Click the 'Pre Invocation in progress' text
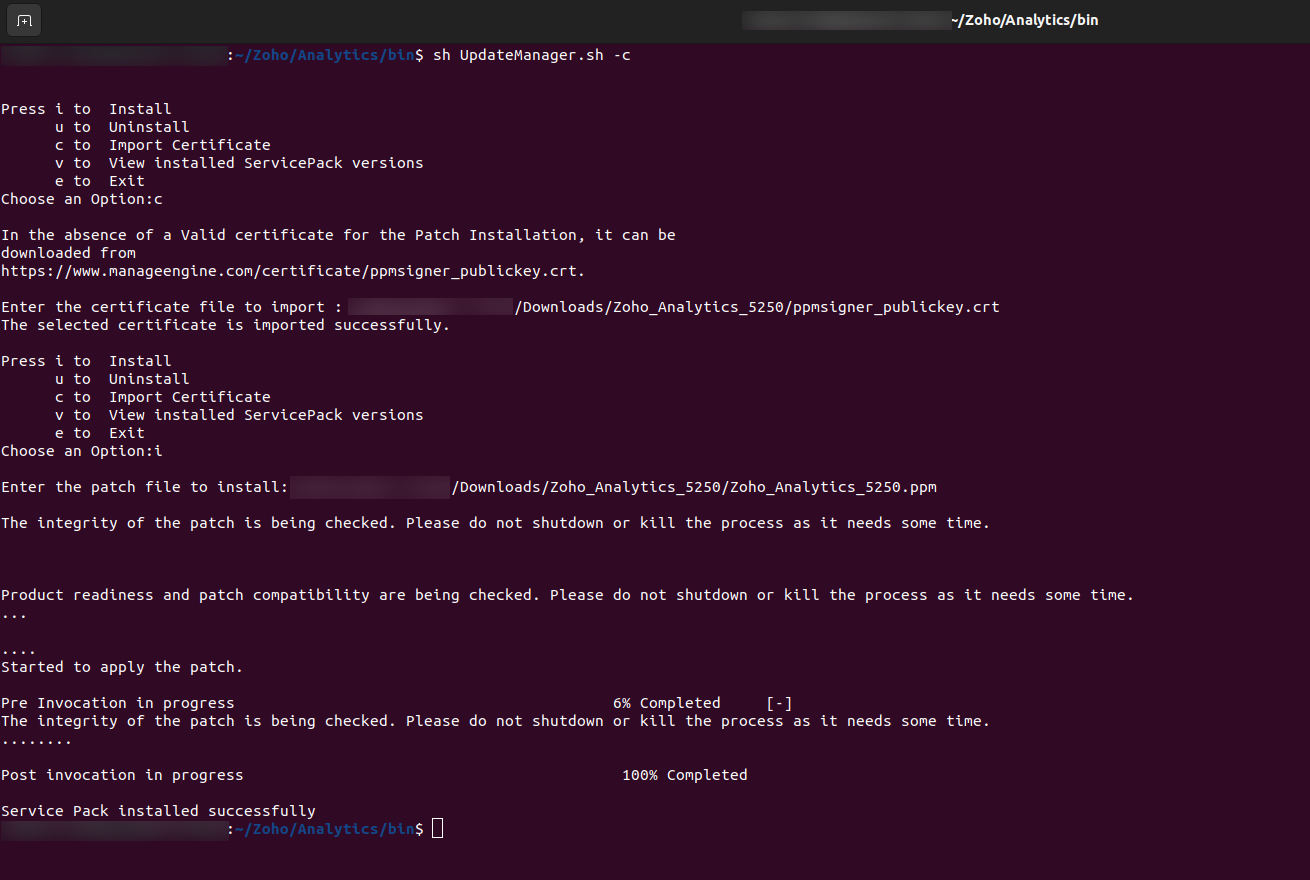This screenshot has width=1310, height=880. (x=118, y=703)
